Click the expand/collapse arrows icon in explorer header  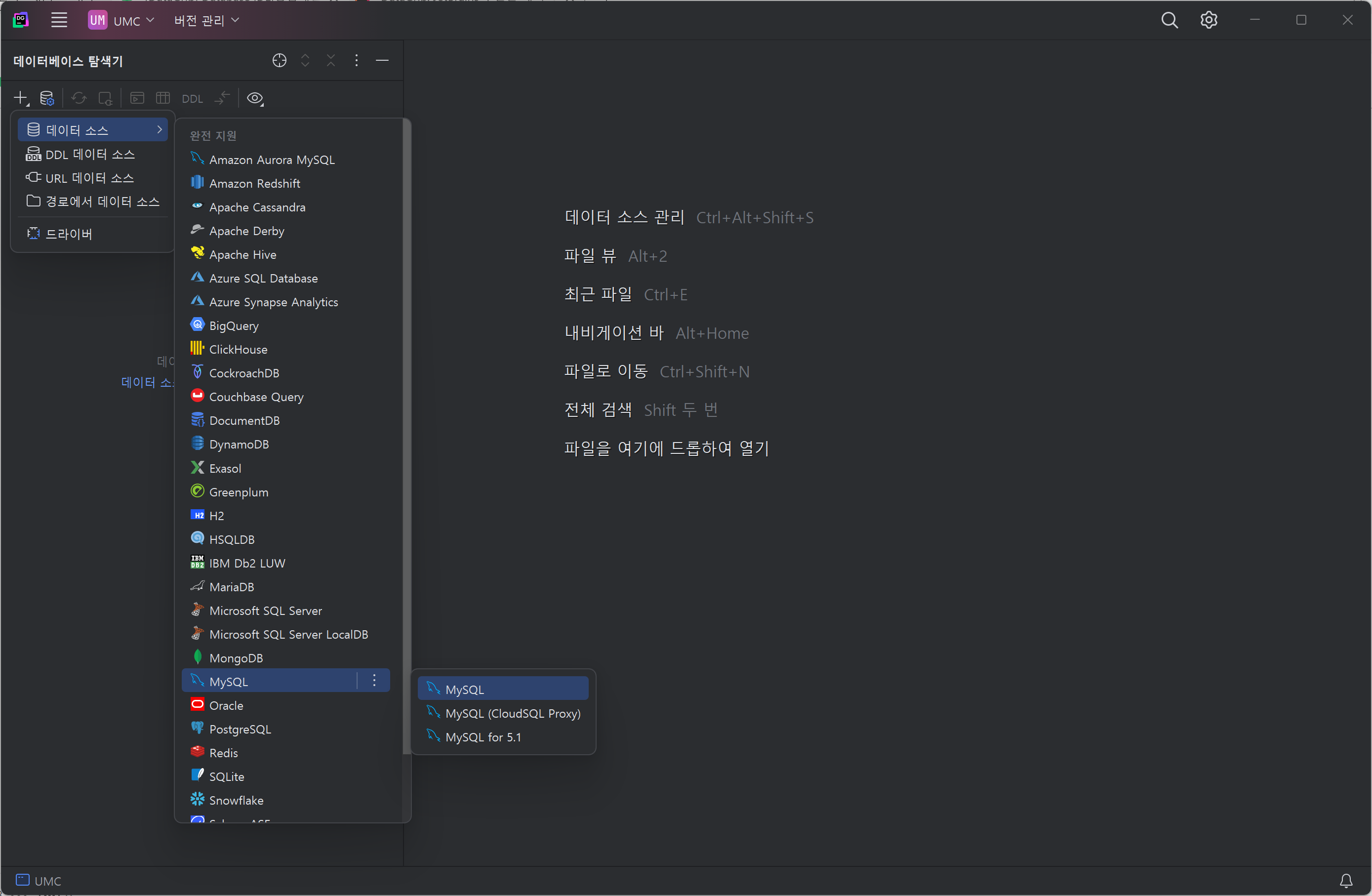305,61
